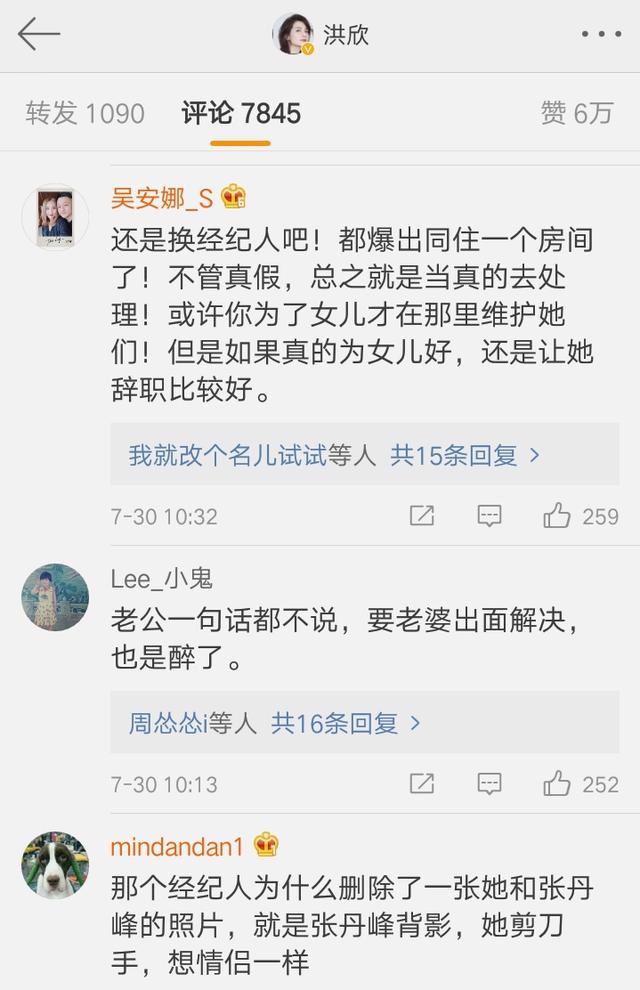Tap the reply icon on 吴安娜_S's comment
The height and width of the screenshot is (990, 640).
coord(489,516)
